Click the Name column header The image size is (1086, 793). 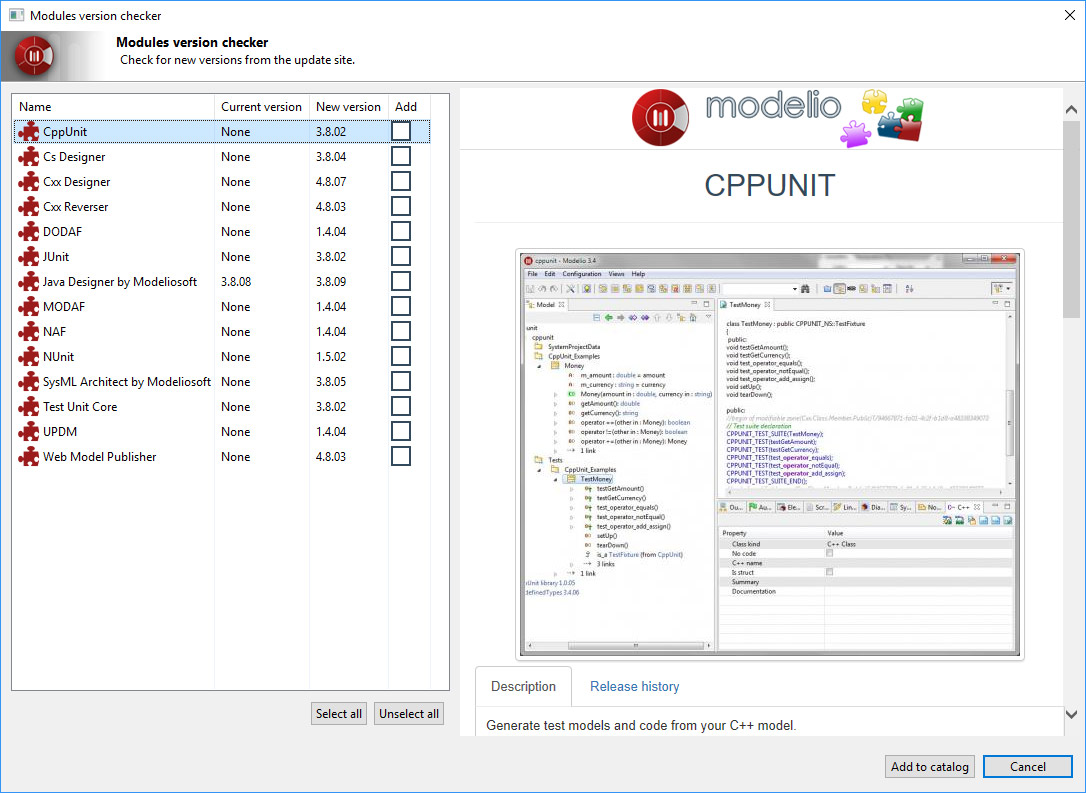tap(114, 107)
